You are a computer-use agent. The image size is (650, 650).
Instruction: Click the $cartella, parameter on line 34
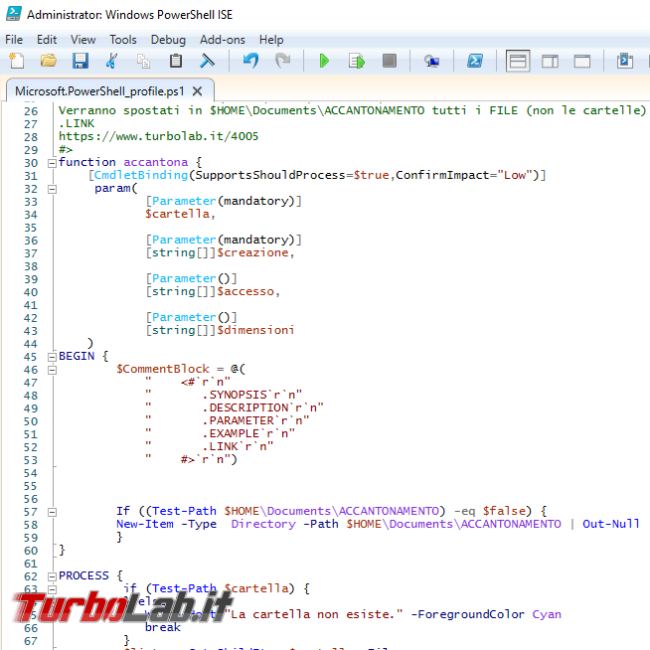[x=180, y=214]
